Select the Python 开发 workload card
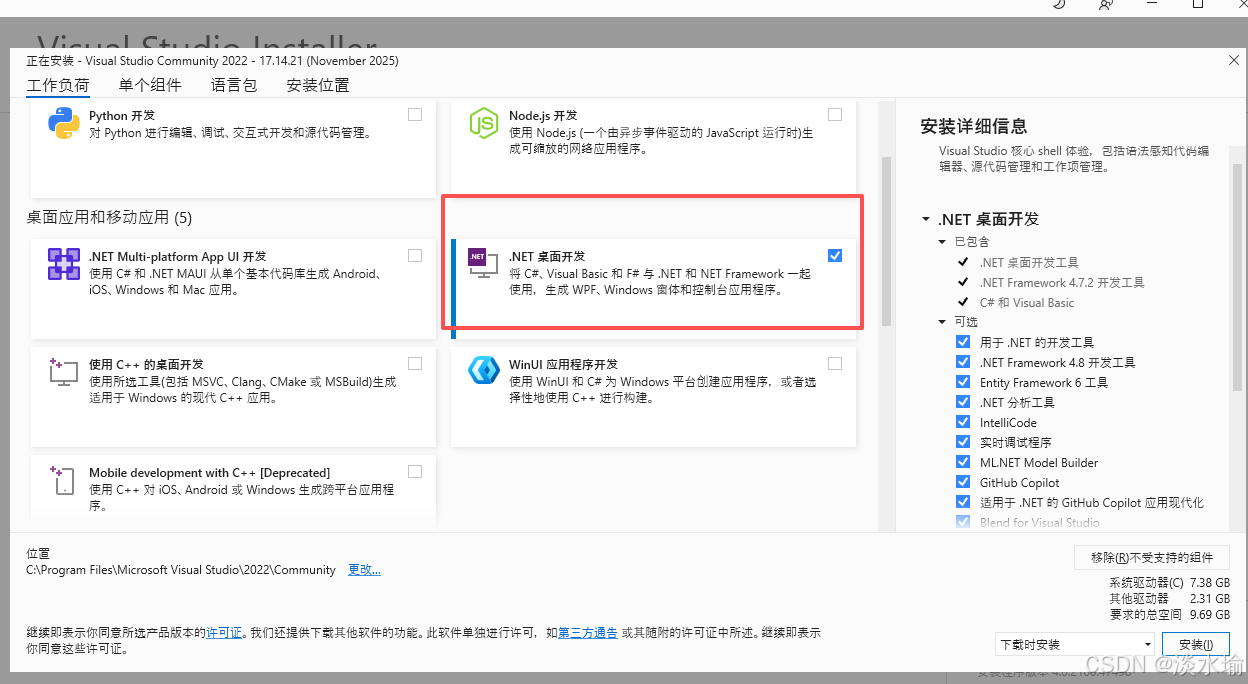1248x684 pixels. click(x=233, y=148)
